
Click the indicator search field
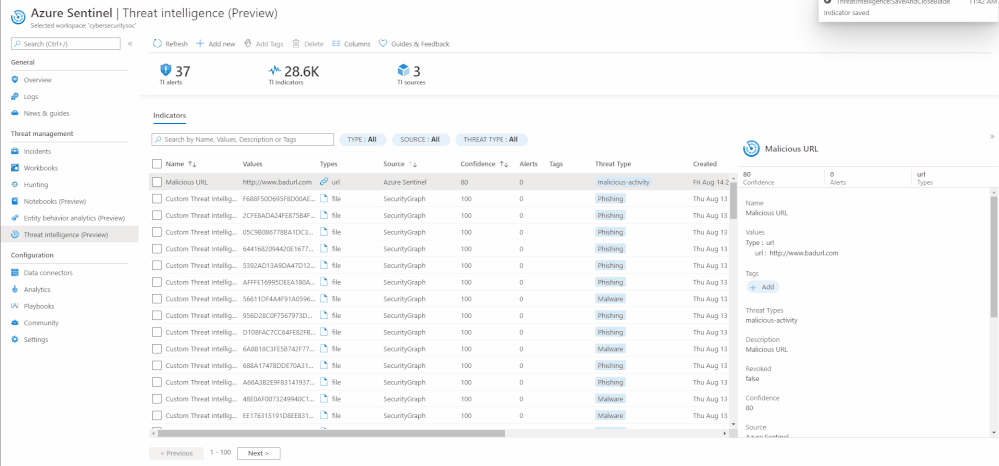click(242, 140)
